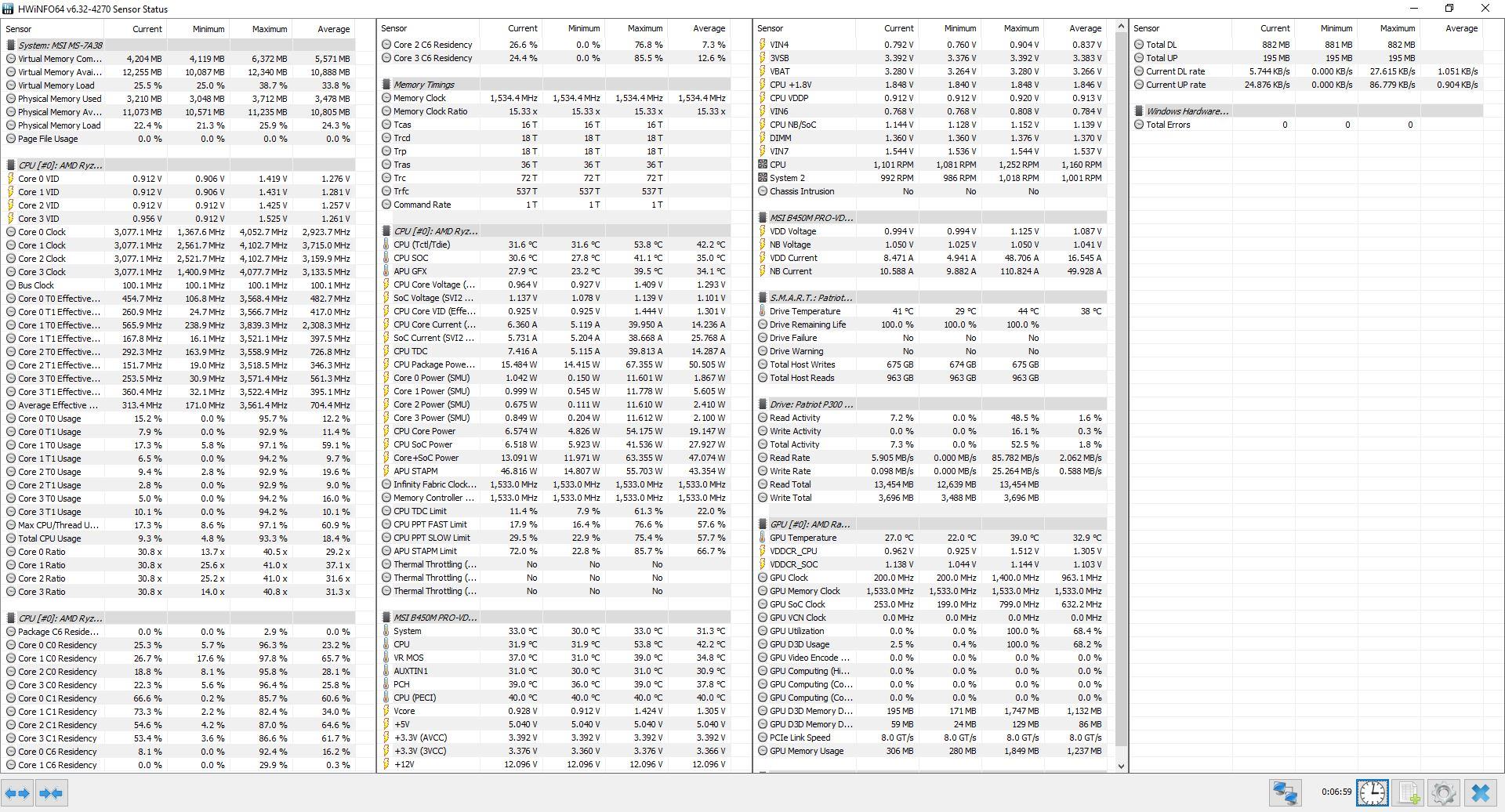Select the Current UP rate row
The height and width of the screenshot is (812, 1505).
[1308, 85]
